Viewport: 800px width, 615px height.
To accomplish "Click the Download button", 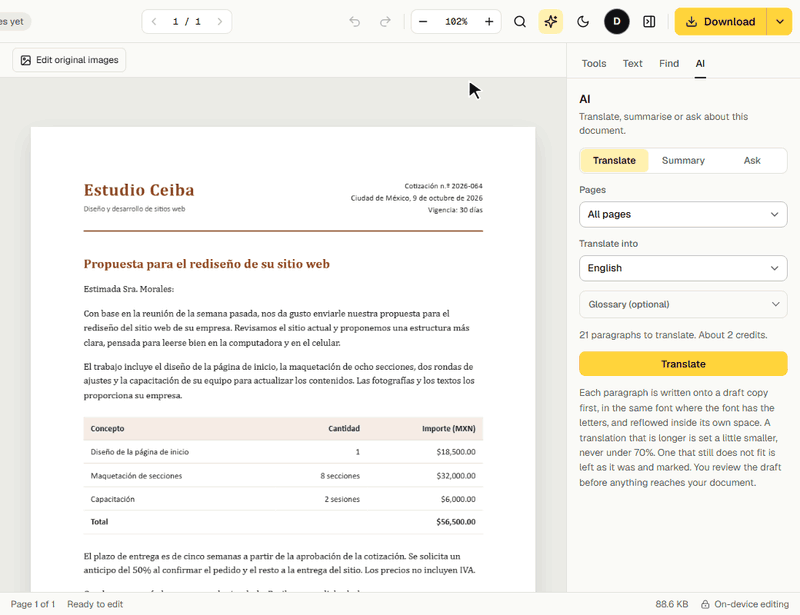I will pyautogui.click(x=720, y=21).
